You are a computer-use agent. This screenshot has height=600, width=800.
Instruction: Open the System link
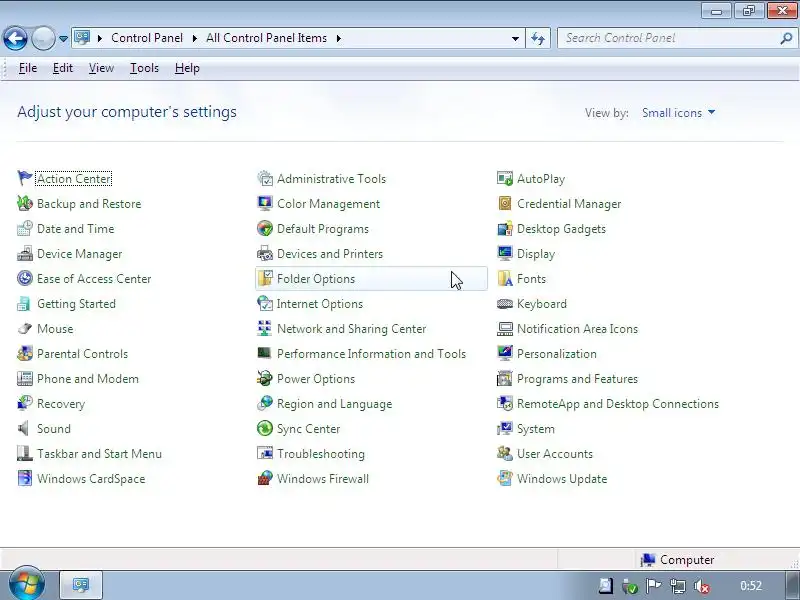pyautogui.click(x=536, y=429)
